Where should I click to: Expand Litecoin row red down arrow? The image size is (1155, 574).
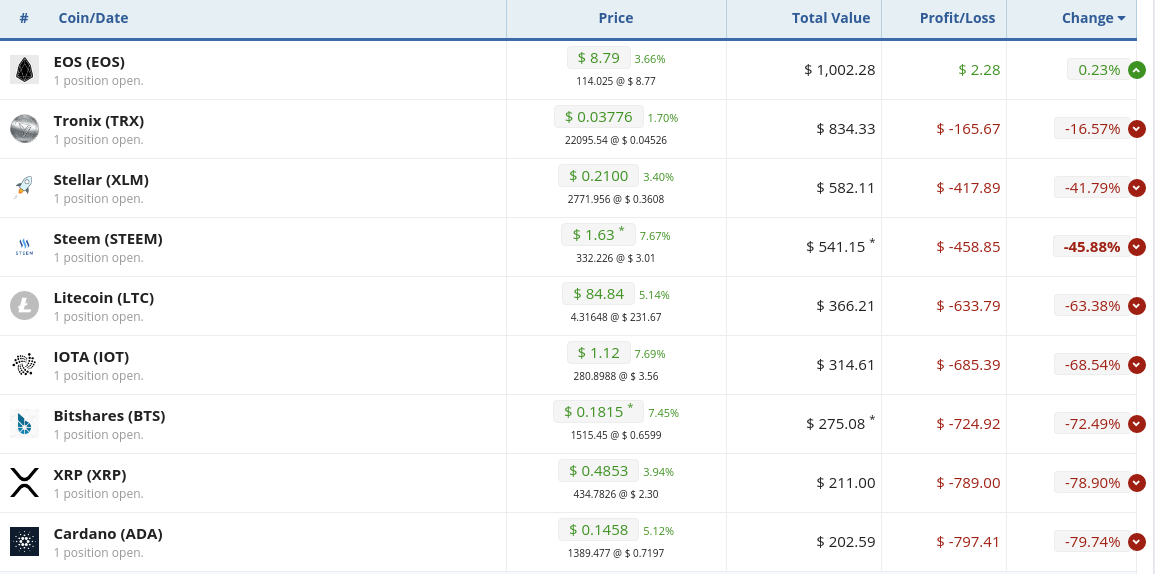point(1137,306)
